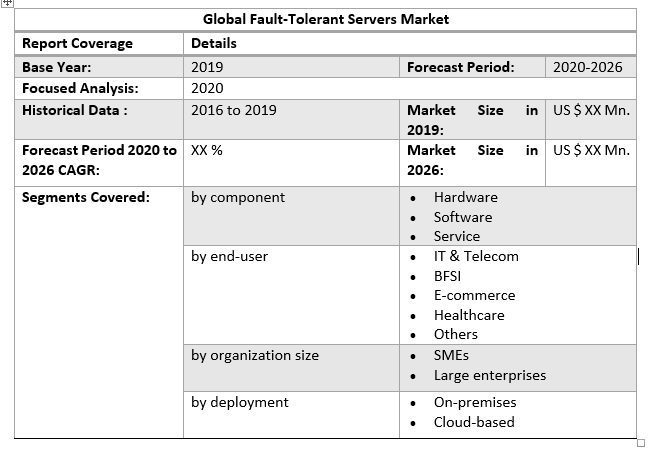
Task: Click the Cloud-based bullet item
Action: [474, 422]
